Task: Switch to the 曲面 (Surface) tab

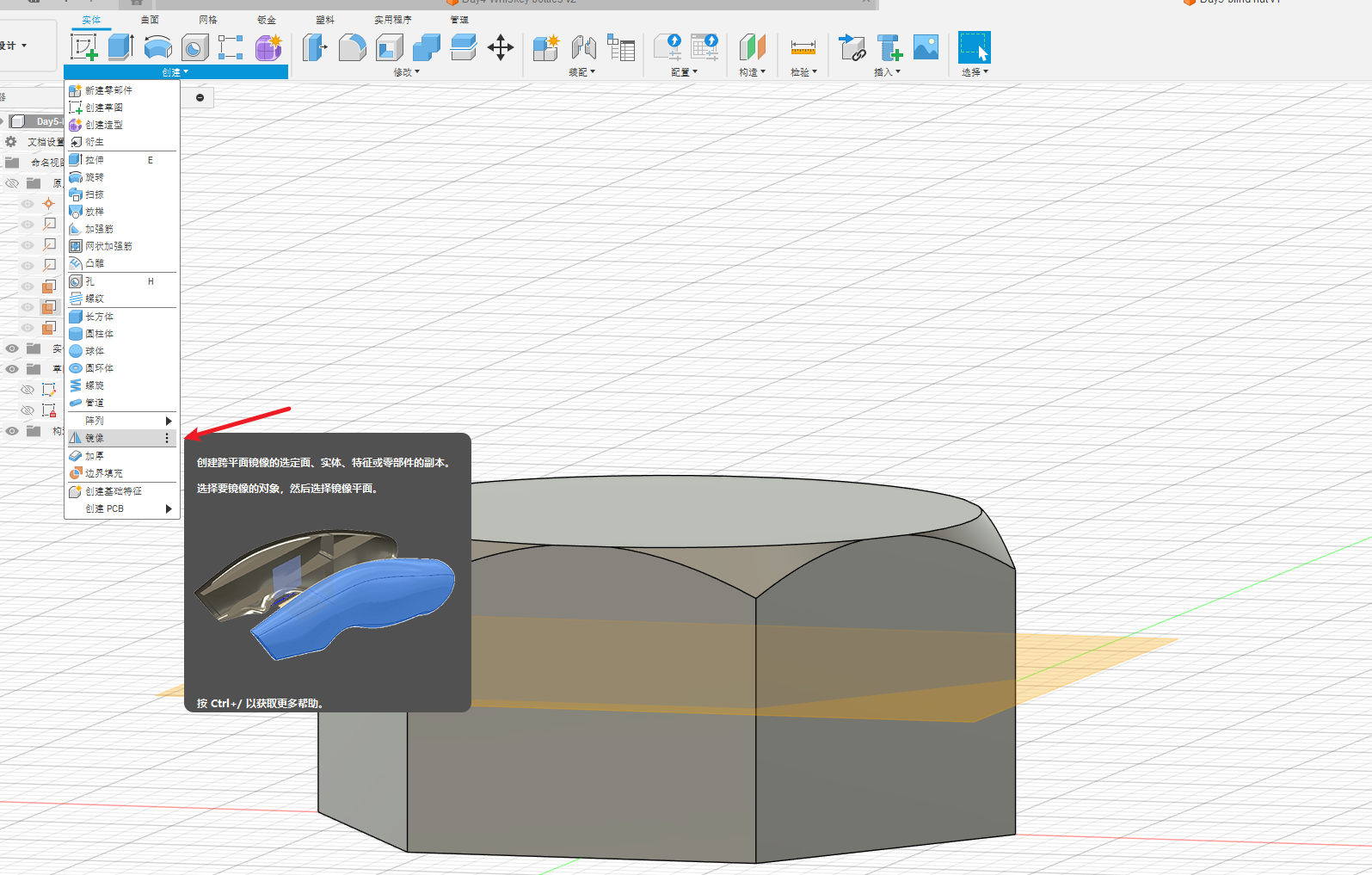Action: (150, 20)
